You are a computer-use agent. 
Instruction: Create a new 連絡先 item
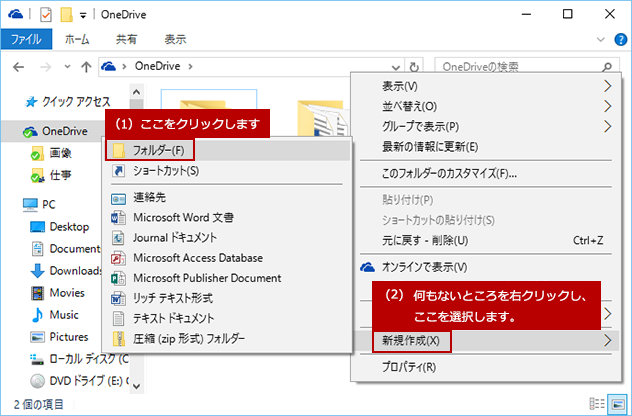227,198
